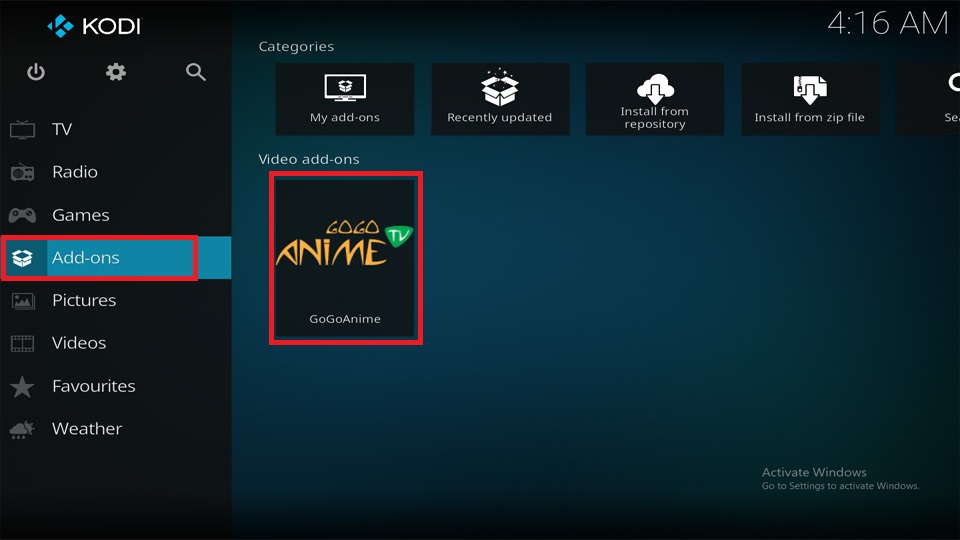
Task: Click the Categories heading
Action: [x=296, y=47]
